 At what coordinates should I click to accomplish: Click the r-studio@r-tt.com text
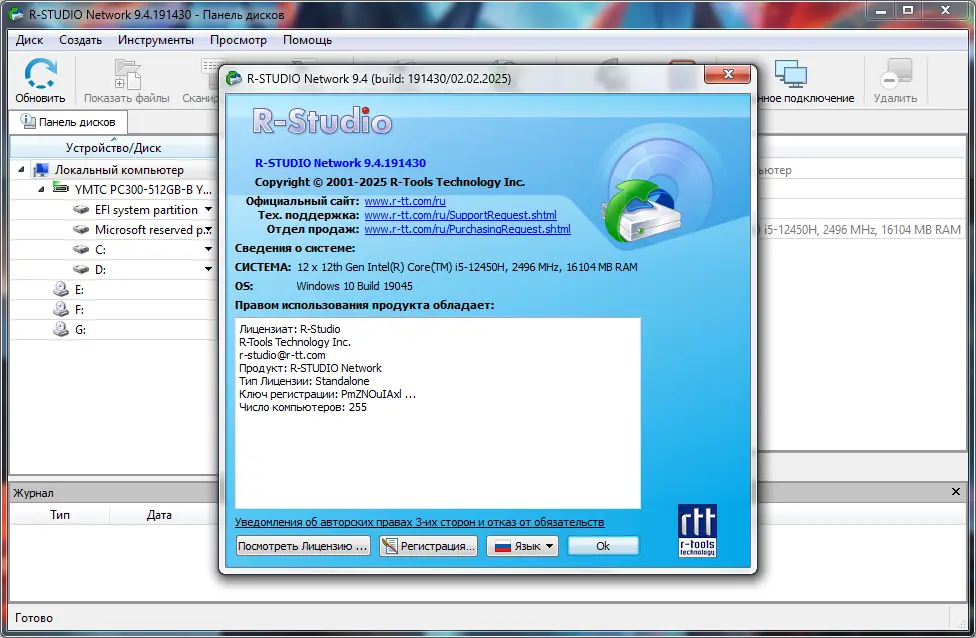(282, 355)
